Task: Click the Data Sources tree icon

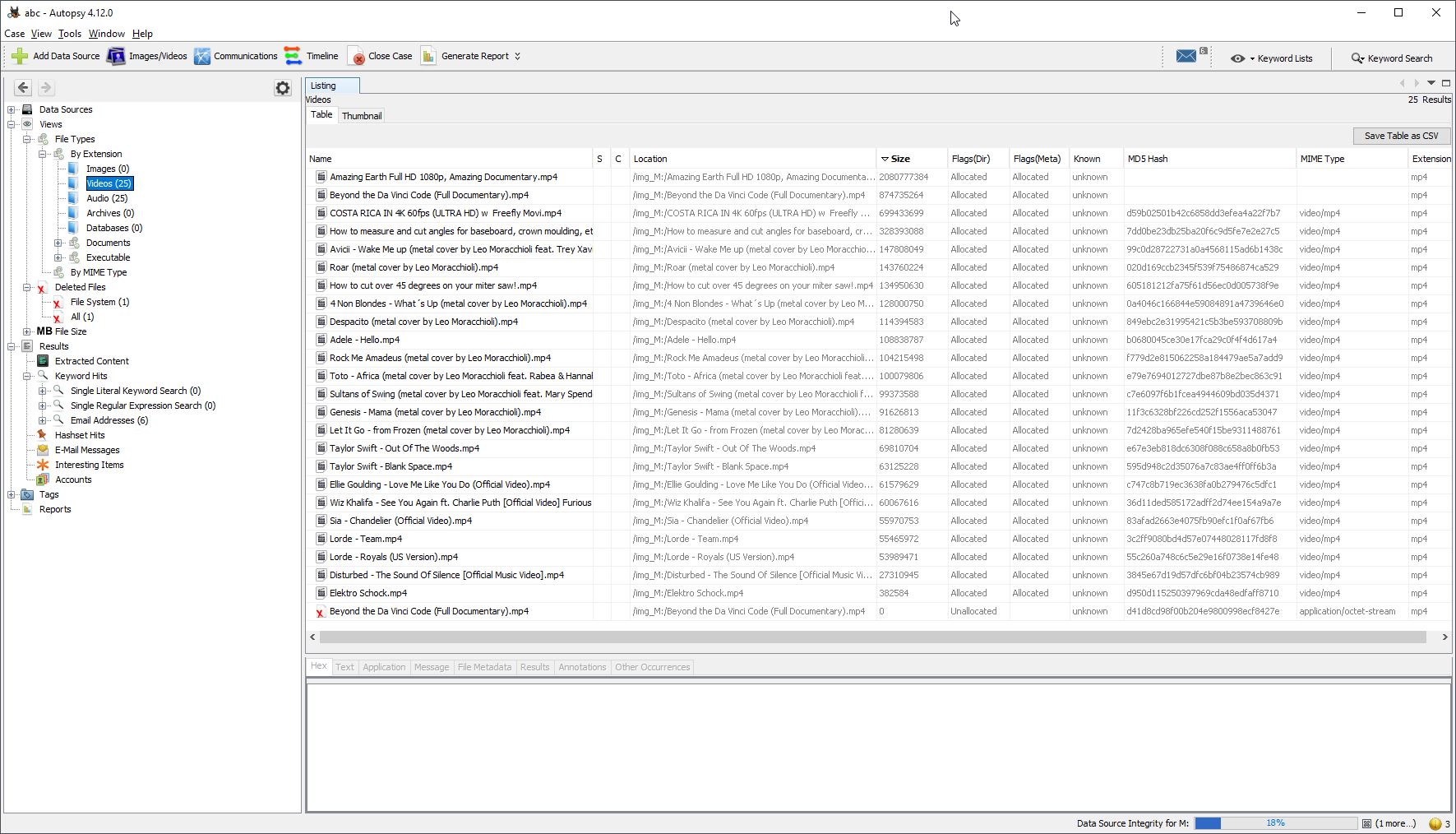Action: click(x=27, y=109)
